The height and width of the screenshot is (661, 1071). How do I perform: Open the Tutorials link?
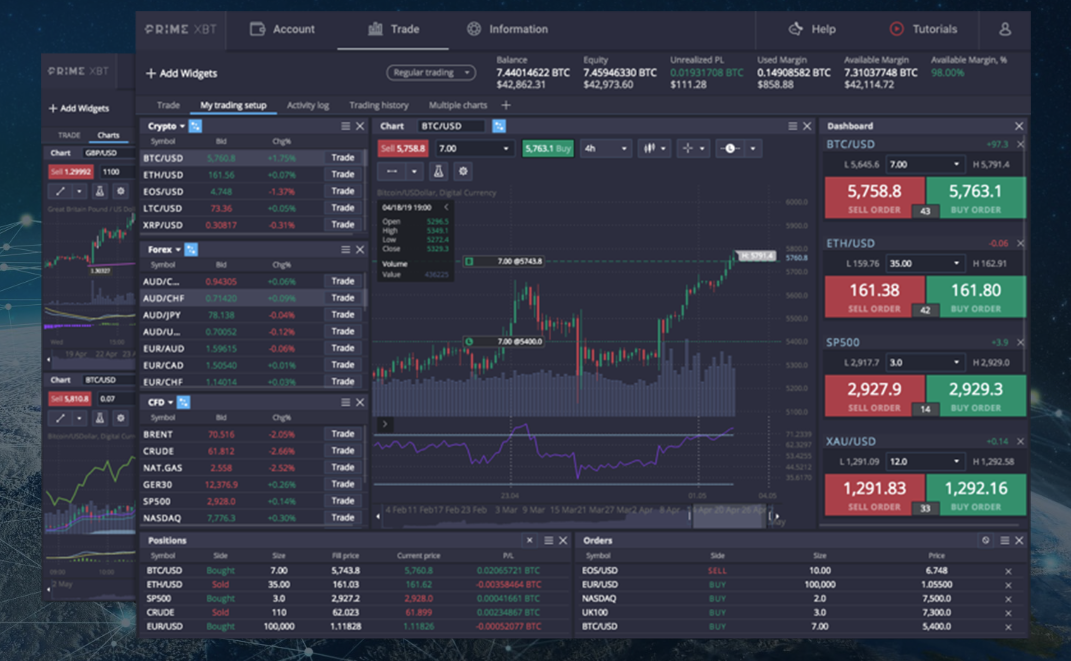pos(923,29)
